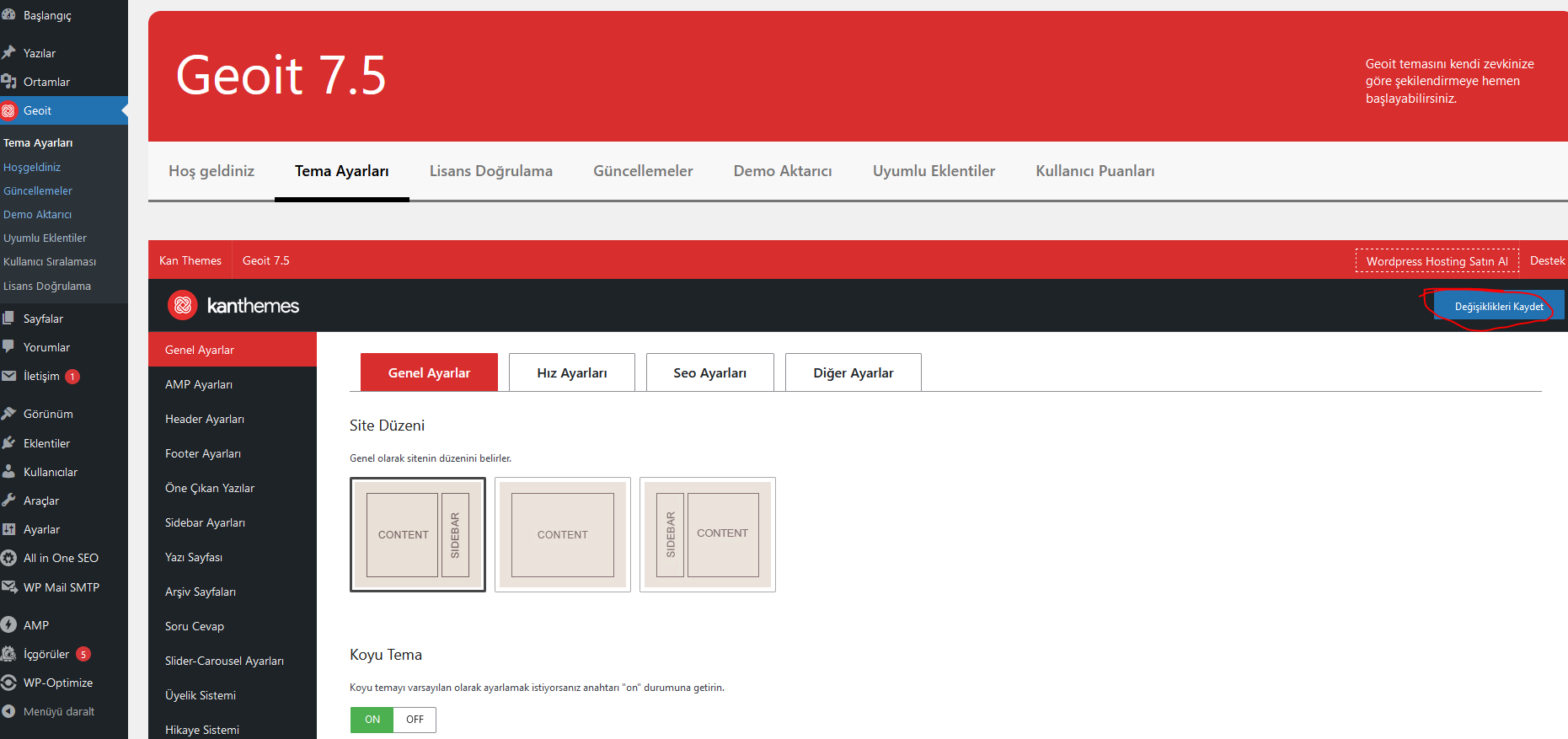Click Hoşgeldiniz in Geoit submenu
The width and height of the screenshot is (1568, 739).
[x=32, y=167]
